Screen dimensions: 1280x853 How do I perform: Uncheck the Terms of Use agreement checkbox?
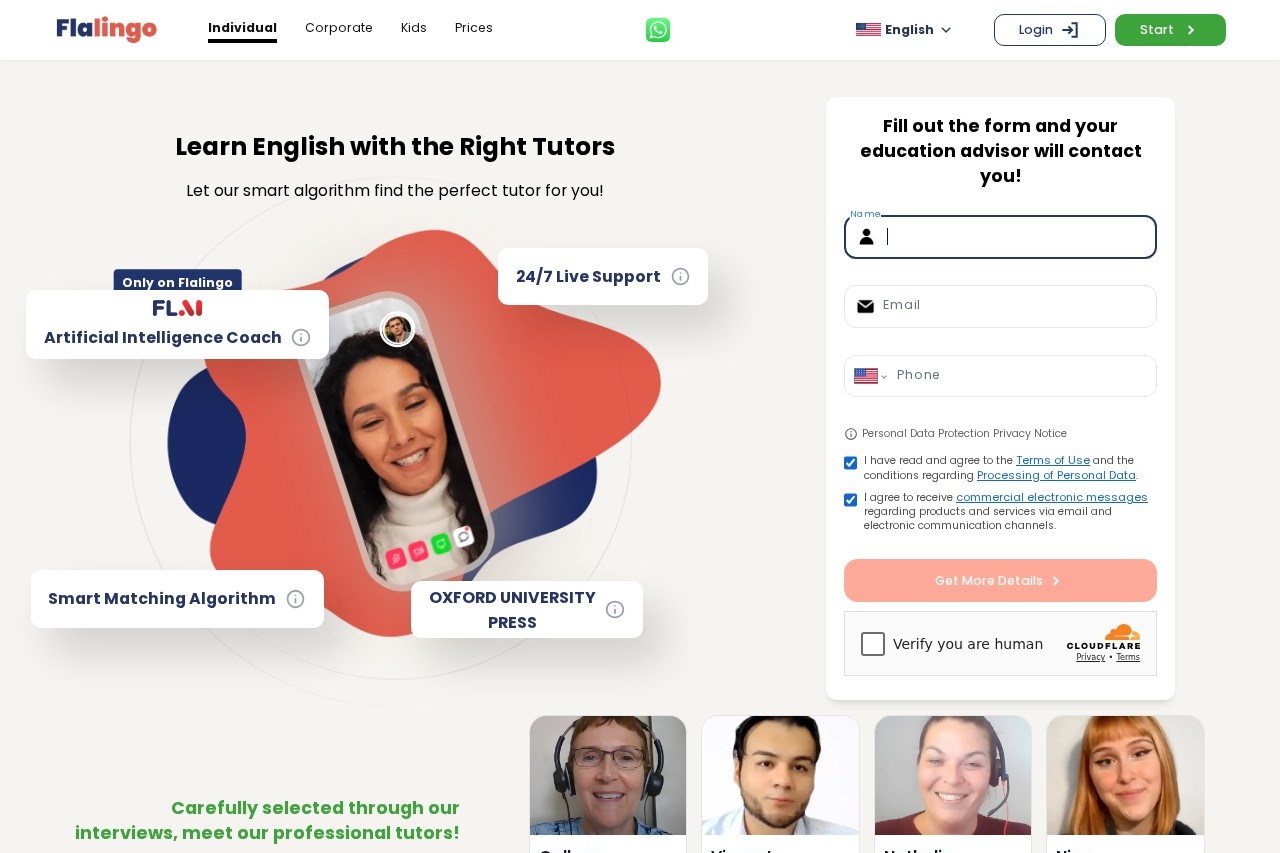pyautogui.click(x=851, y=463)
